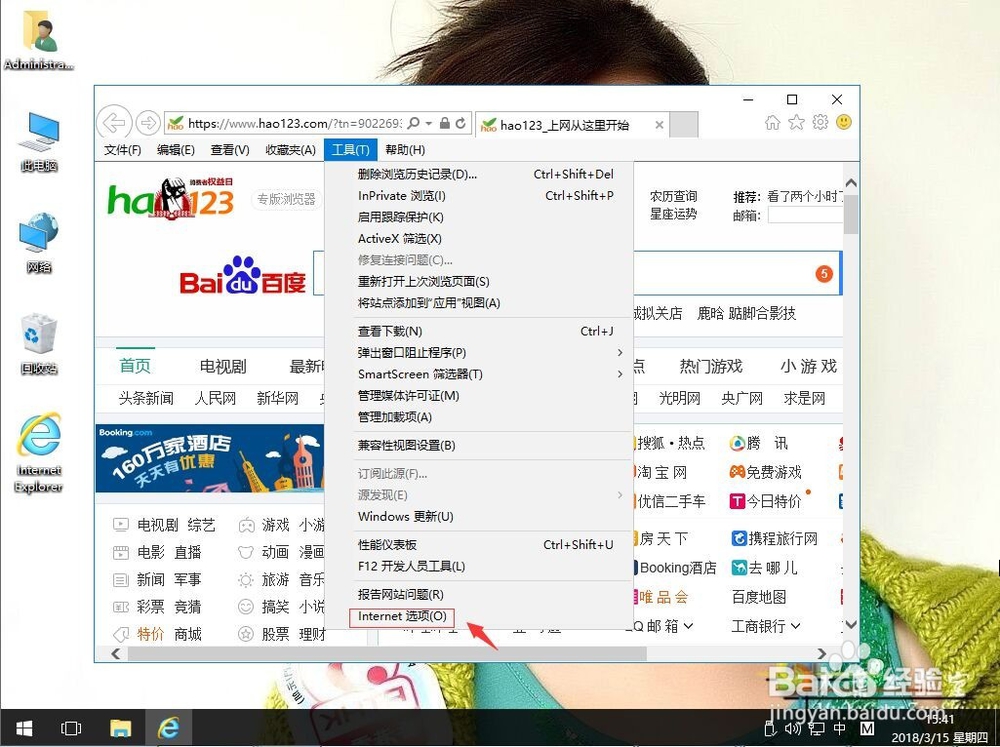This screenshot has width=1000, height=747.
Task: Click the address bar URL field
Action: tap(295, 123)
